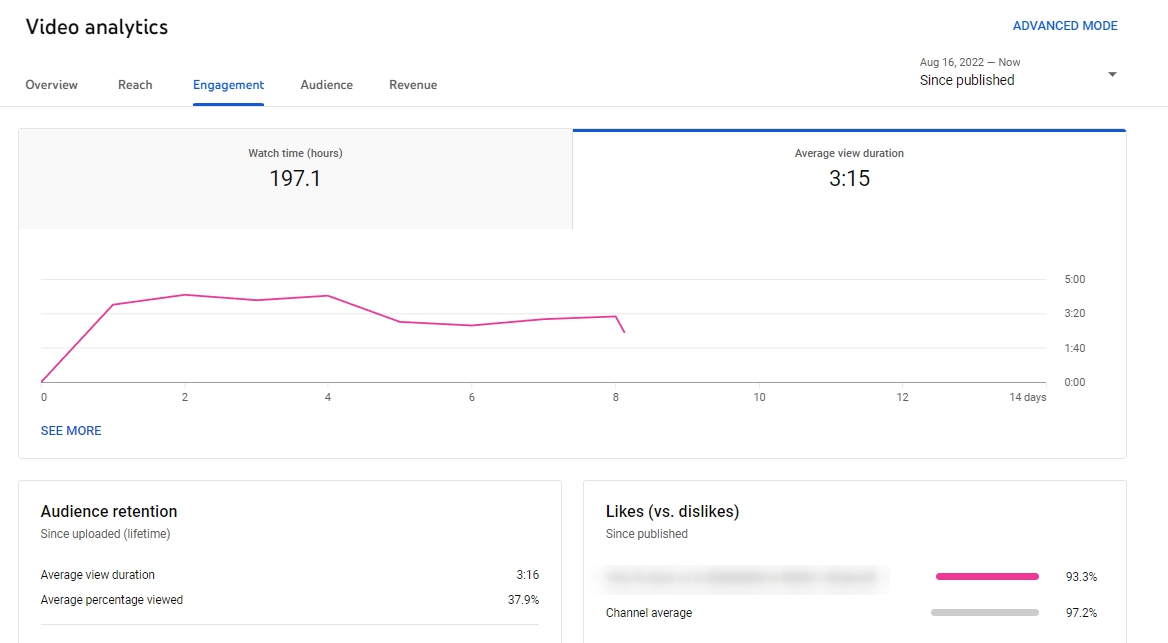Open the date range dropdown arrow
The height and width of the screenshot is (643, 1168).
pyautogui.click(x=1111, y=75)
